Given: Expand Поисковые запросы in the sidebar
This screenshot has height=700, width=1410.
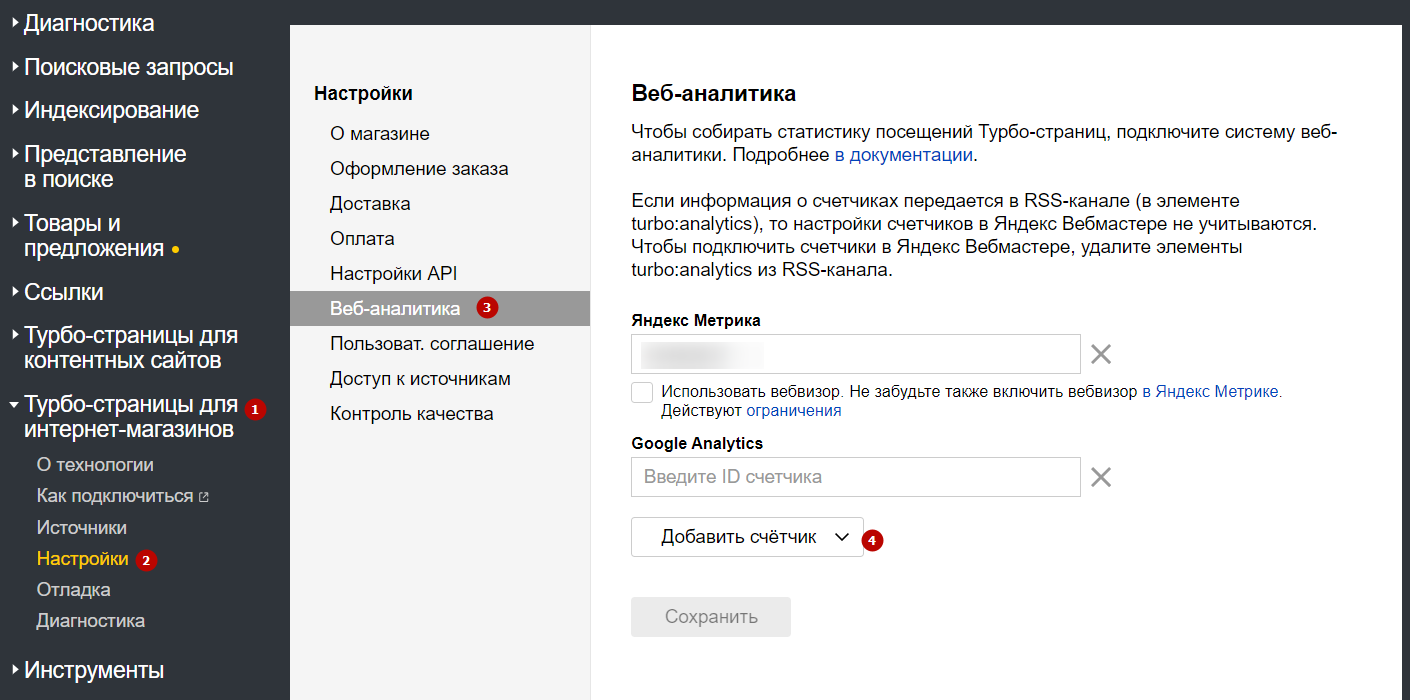Looking at the screenshot, I should (128, 67).
